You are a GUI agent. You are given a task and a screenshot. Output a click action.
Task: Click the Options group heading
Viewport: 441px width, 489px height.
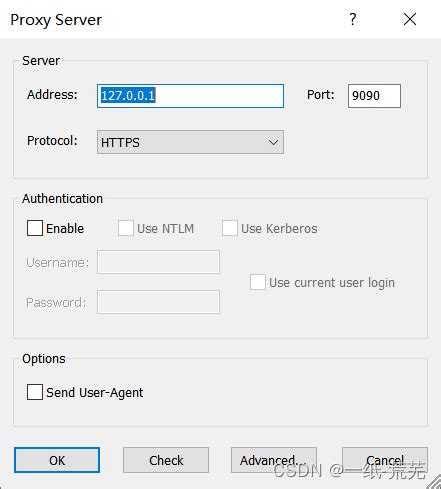pos(44,359)
